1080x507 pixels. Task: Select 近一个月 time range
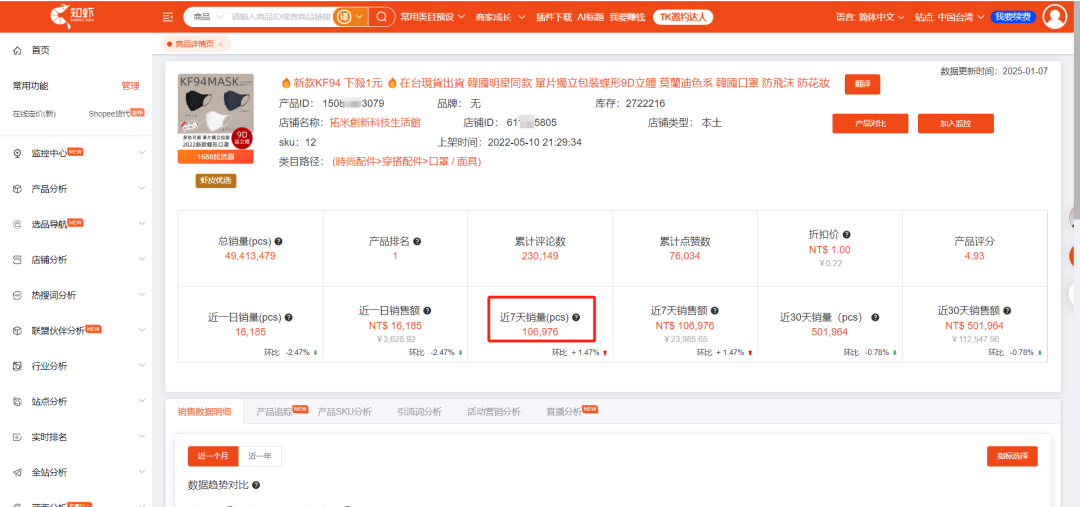click(x=213, y=457)
